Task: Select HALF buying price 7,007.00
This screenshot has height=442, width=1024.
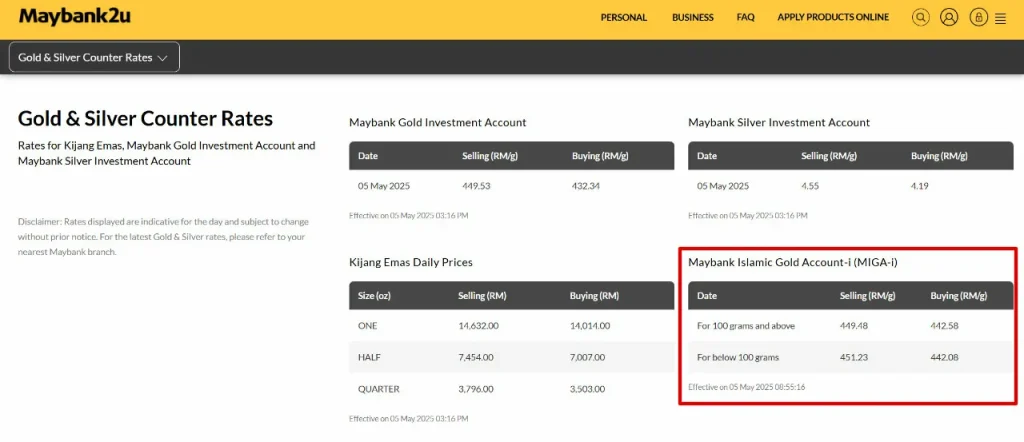Action: (x=587, y=357)
